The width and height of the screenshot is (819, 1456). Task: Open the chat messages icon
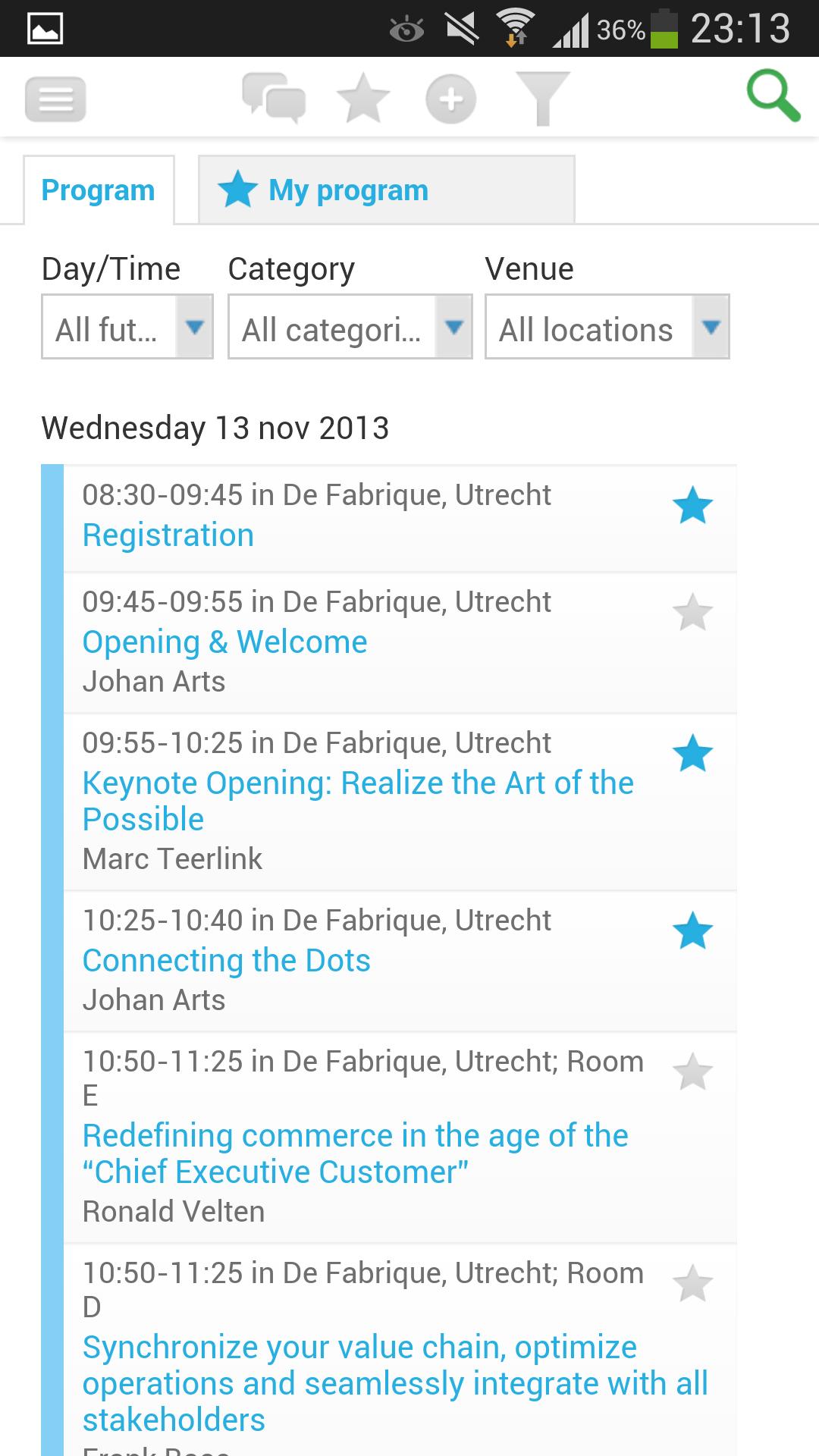[x=274, y=98]
